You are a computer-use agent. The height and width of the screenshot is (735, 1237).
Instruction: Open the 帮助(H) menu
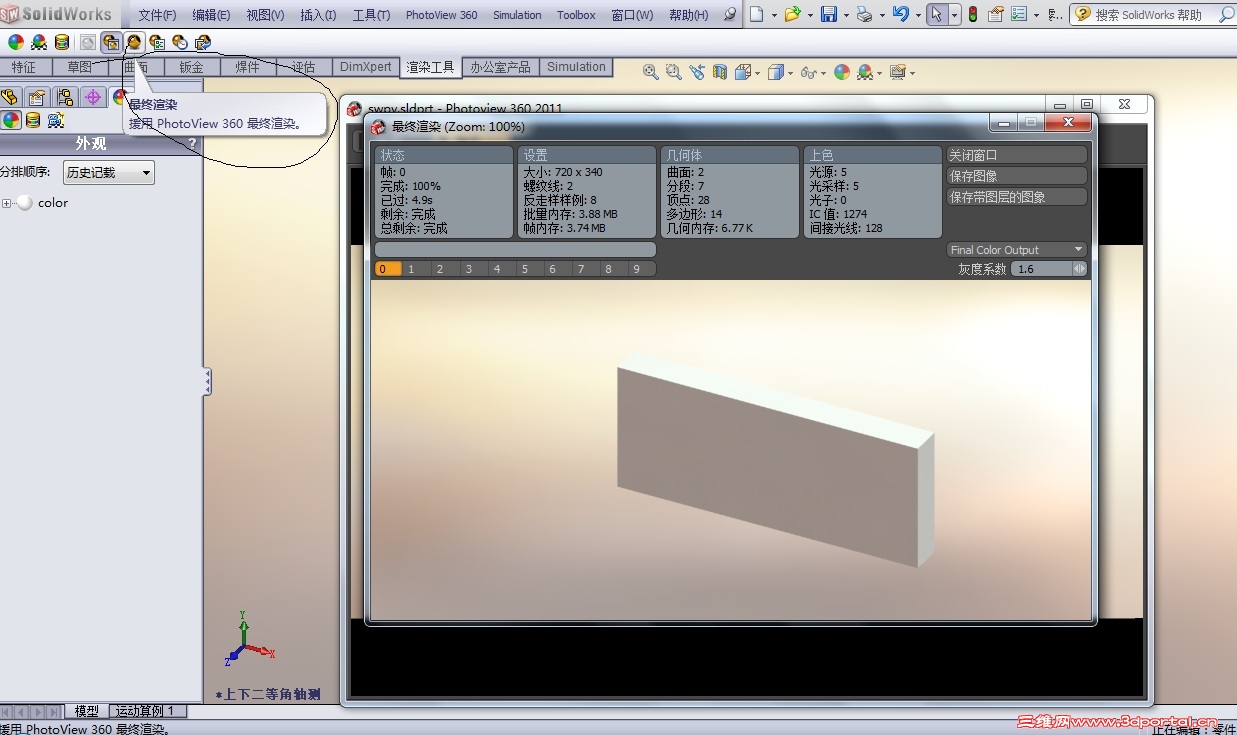pyautogui.click(x=689, y=15)
